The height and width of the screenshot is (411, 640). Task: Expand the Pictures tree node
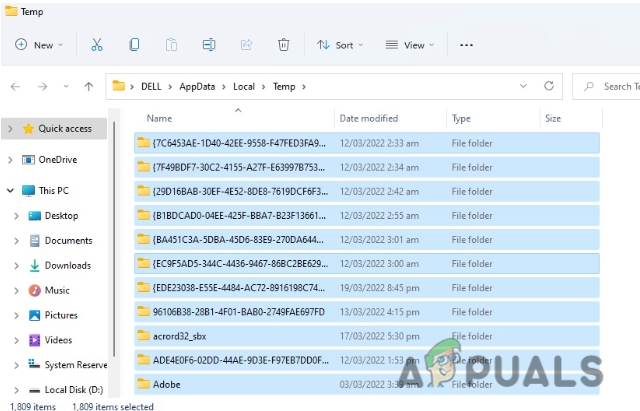pyautogui.click(x=16, y=315)
